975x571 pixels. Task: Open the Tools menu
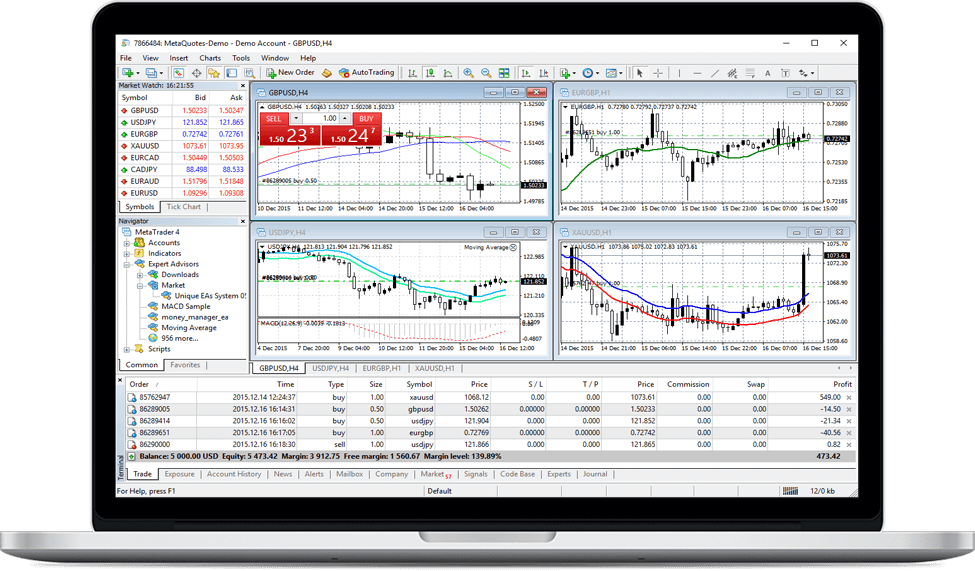coord(241,58)
